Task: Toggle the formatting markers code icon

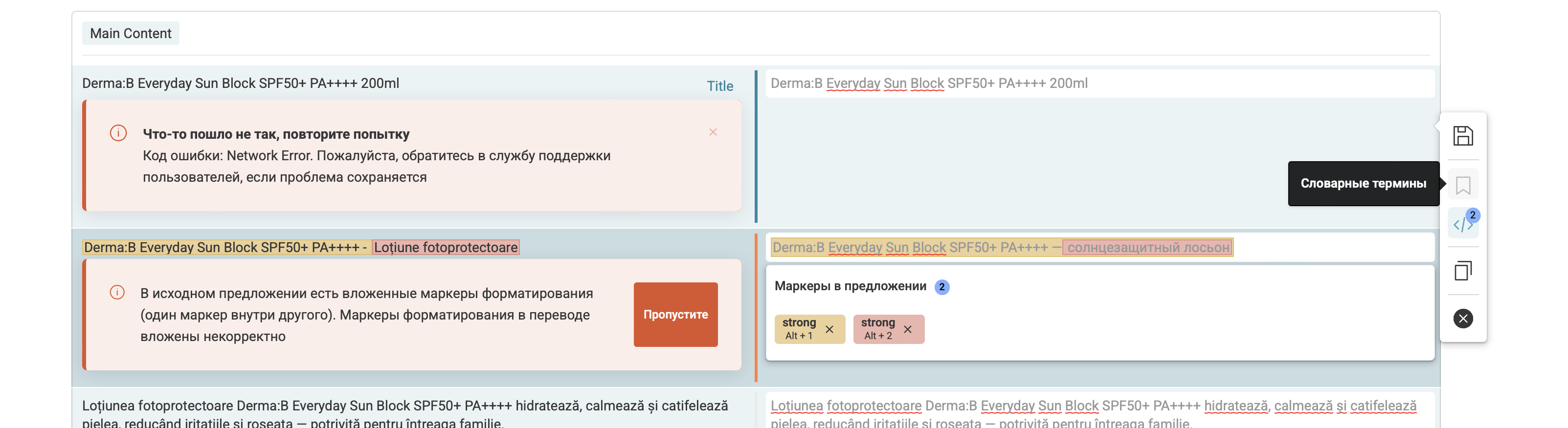Action: [1463, 224]
